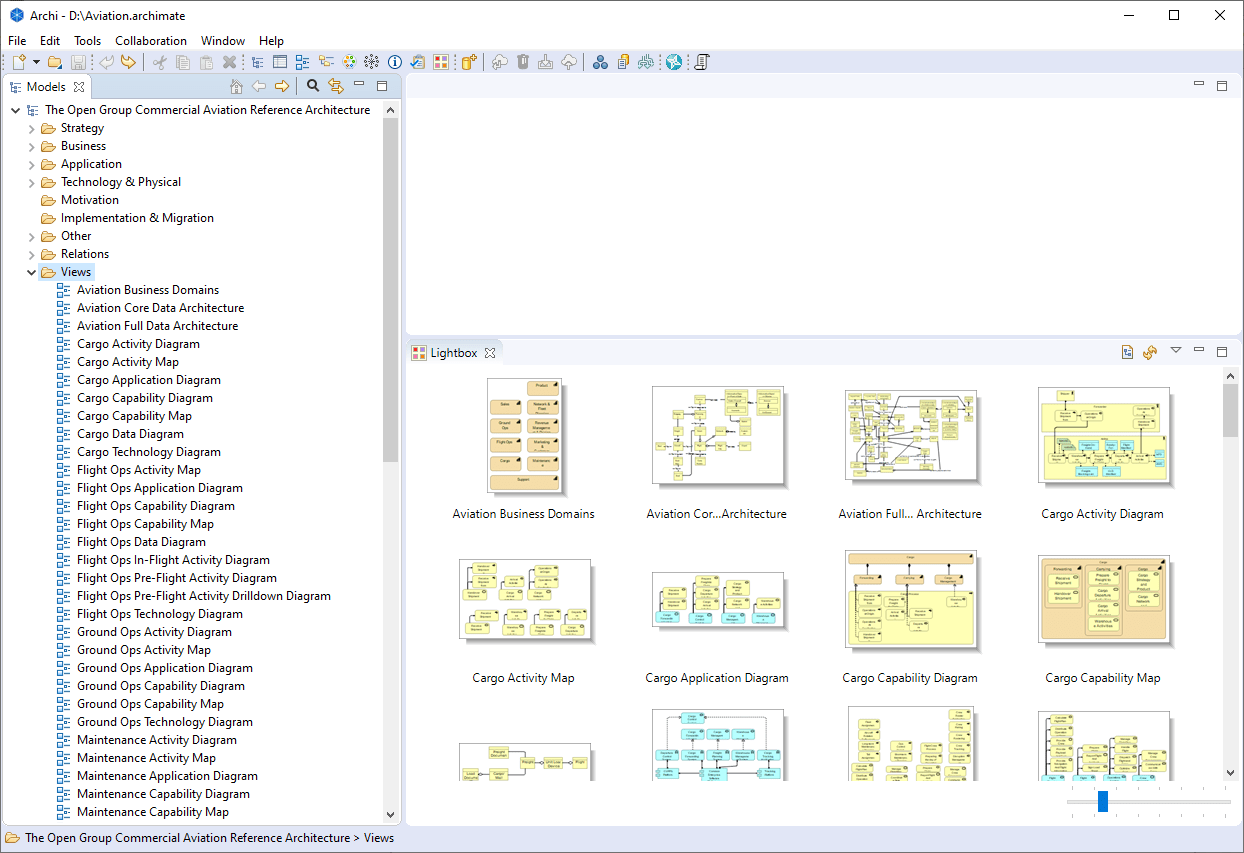
Task: Open the Scripts Manager scroll icon
Action: [702, 62]
